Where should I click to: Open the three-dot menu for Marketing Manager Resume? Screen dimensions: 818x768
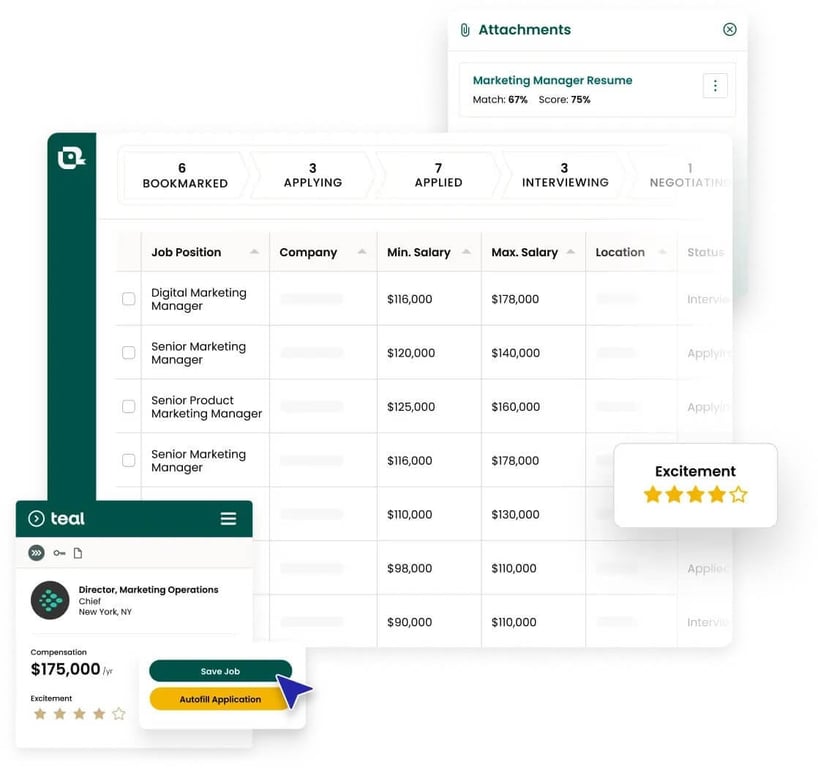tap(715, 86)
